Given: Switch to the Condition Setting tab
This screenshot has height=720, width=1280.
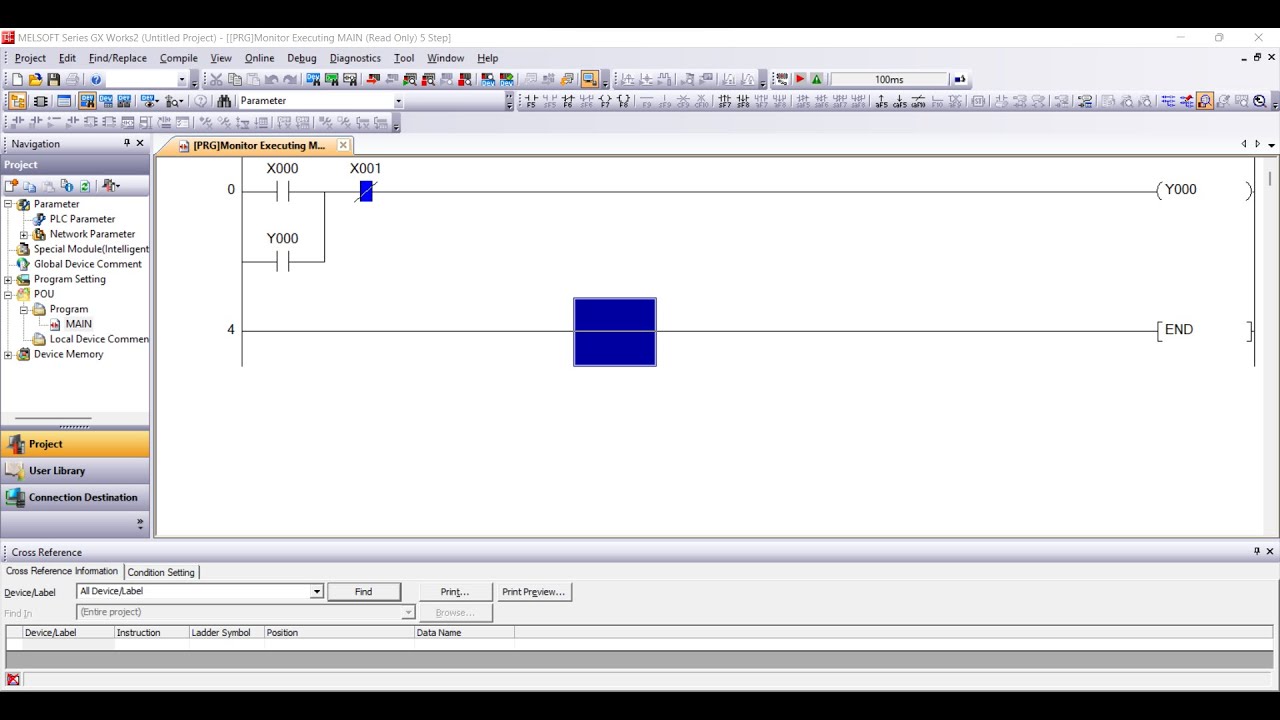Looking at the screenshot, I should [161, 572].
